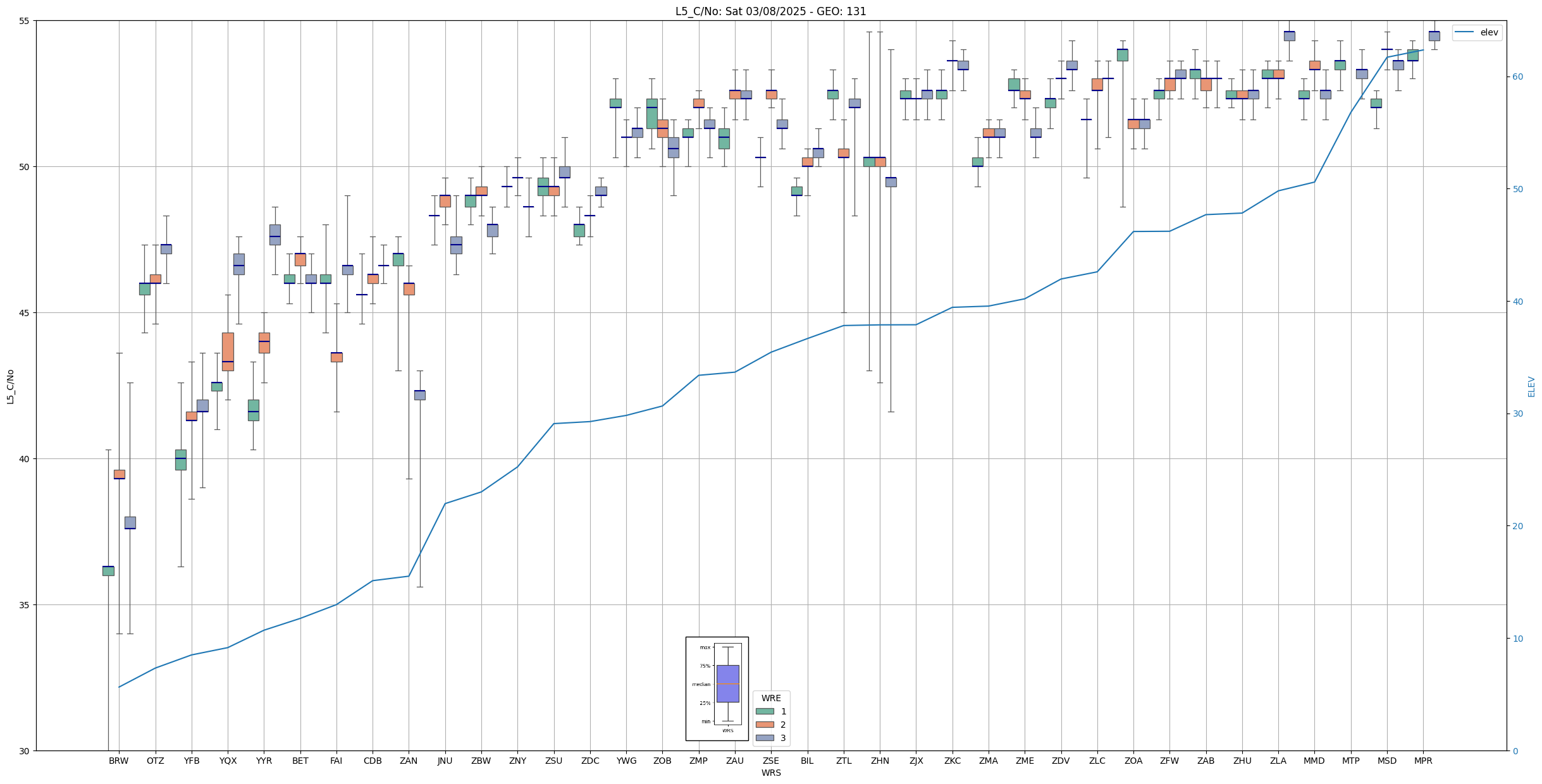
Task: Click the ELEV right axis label
Action: pyautogui.click(x=1531, y=386)
